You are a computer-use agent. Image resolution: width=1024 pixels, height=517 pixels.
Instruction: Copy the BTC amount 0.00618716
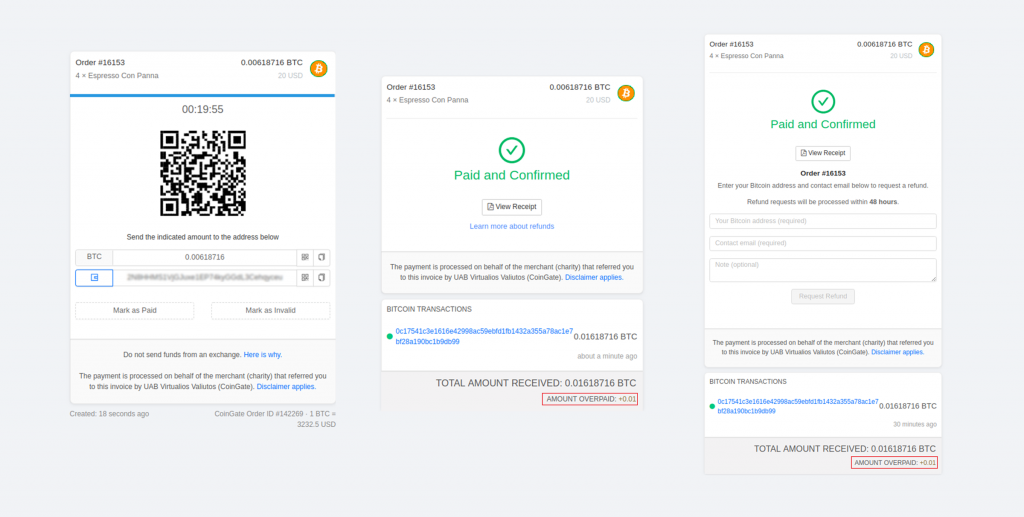321,257
